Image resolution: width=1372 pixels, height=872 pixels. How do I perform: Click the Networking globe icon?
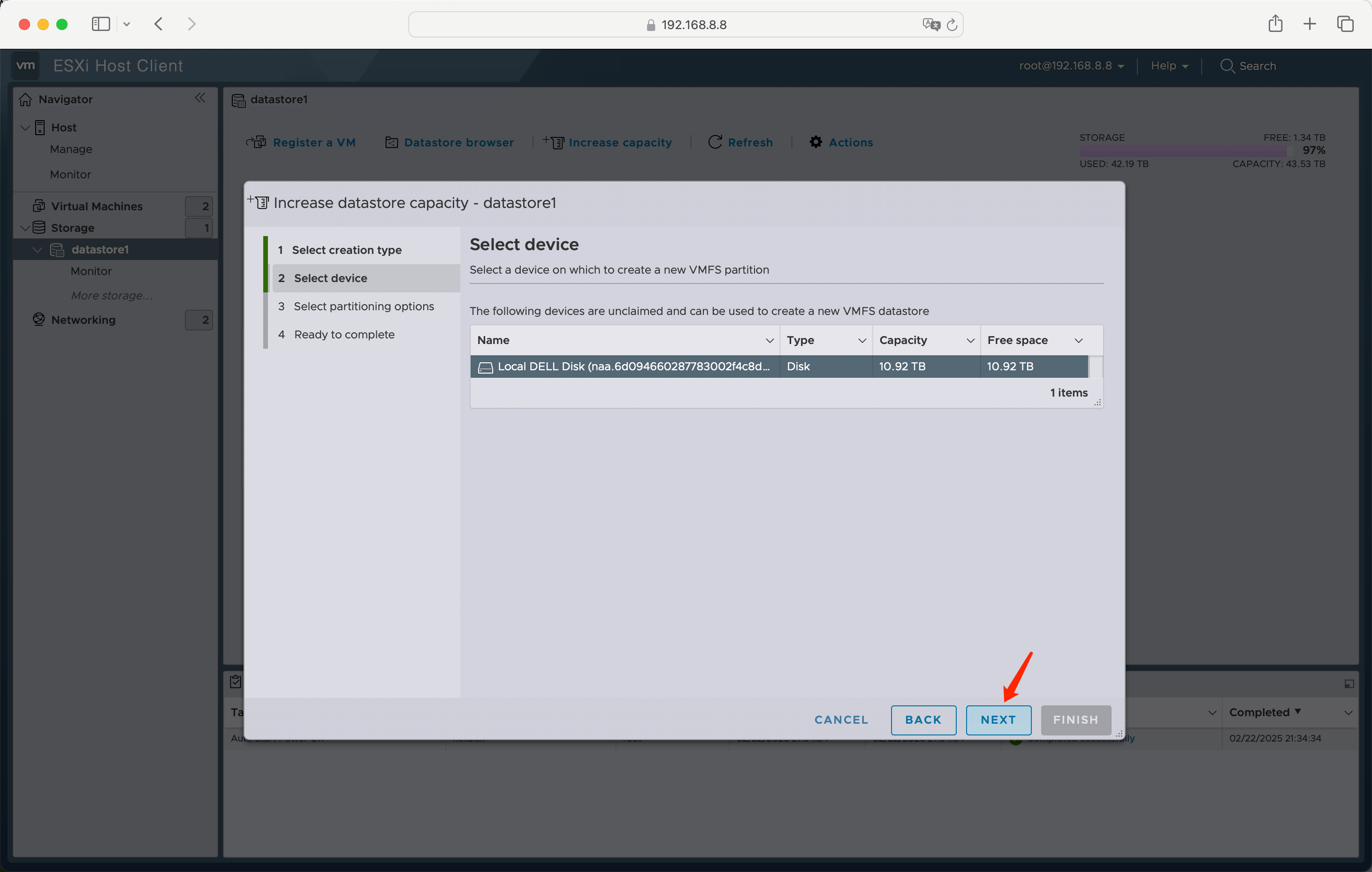pyautogui.click(x=39, y=319)
